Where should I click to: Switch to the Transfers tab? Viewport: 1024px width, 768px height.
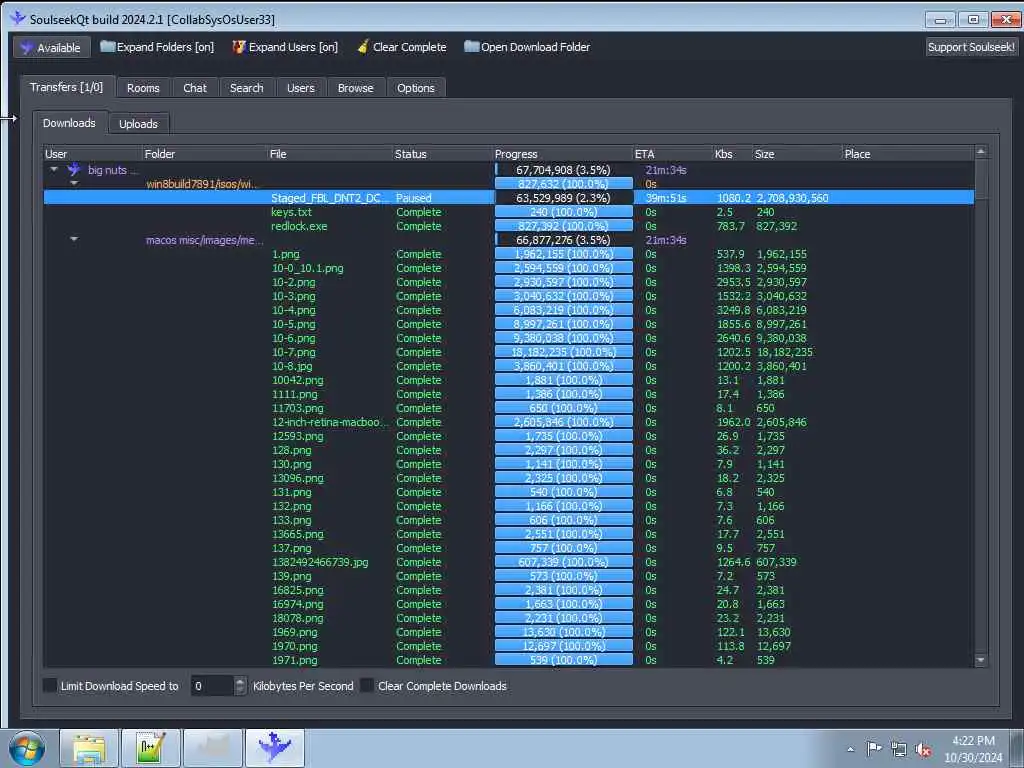[67, 87]
